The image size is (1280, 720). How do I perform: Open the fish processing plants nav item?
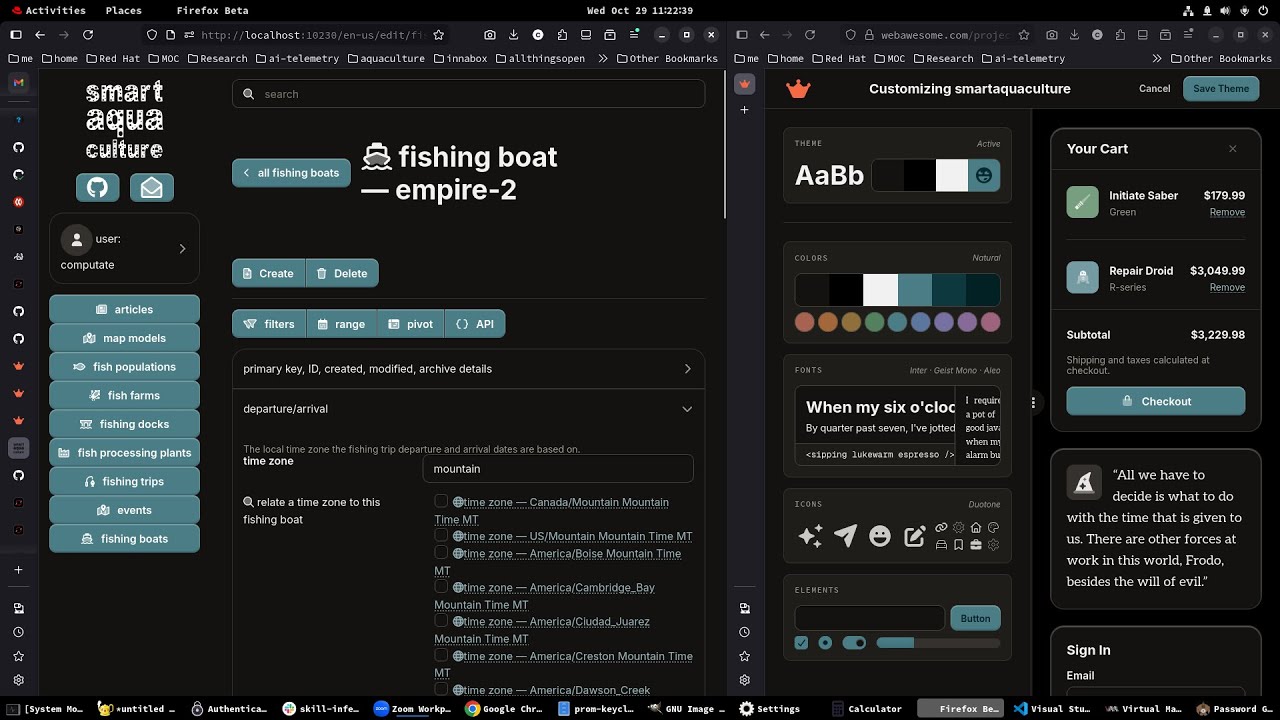124,453
